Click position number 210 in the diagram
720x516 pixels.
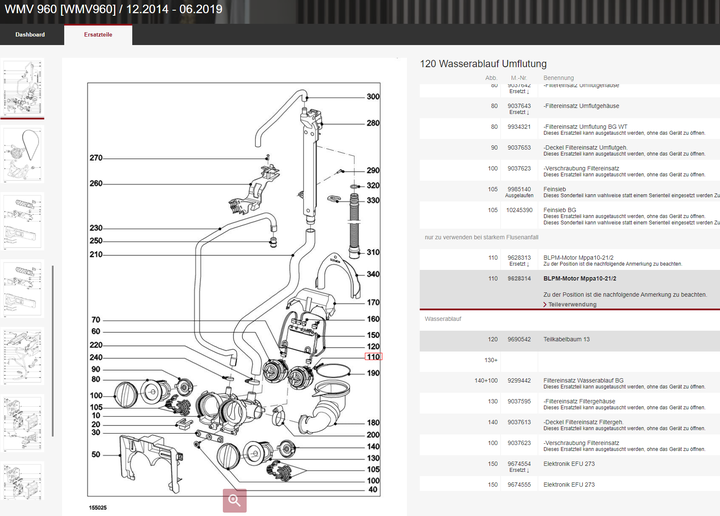pyautogui.click(x=96, y=254)
